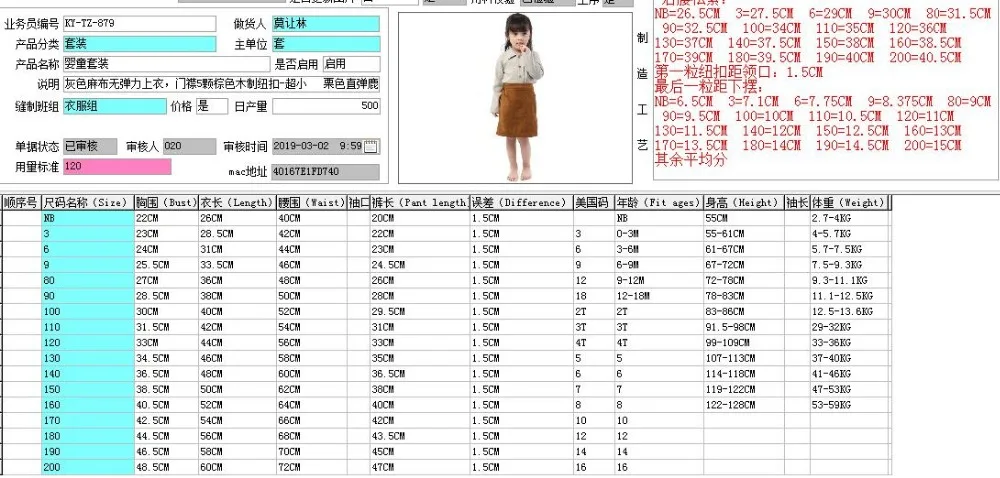The height and width of the screenshot is (478, 1000).
Task: Click the 误差 (Difference) column header
Action: click(522, 203)
